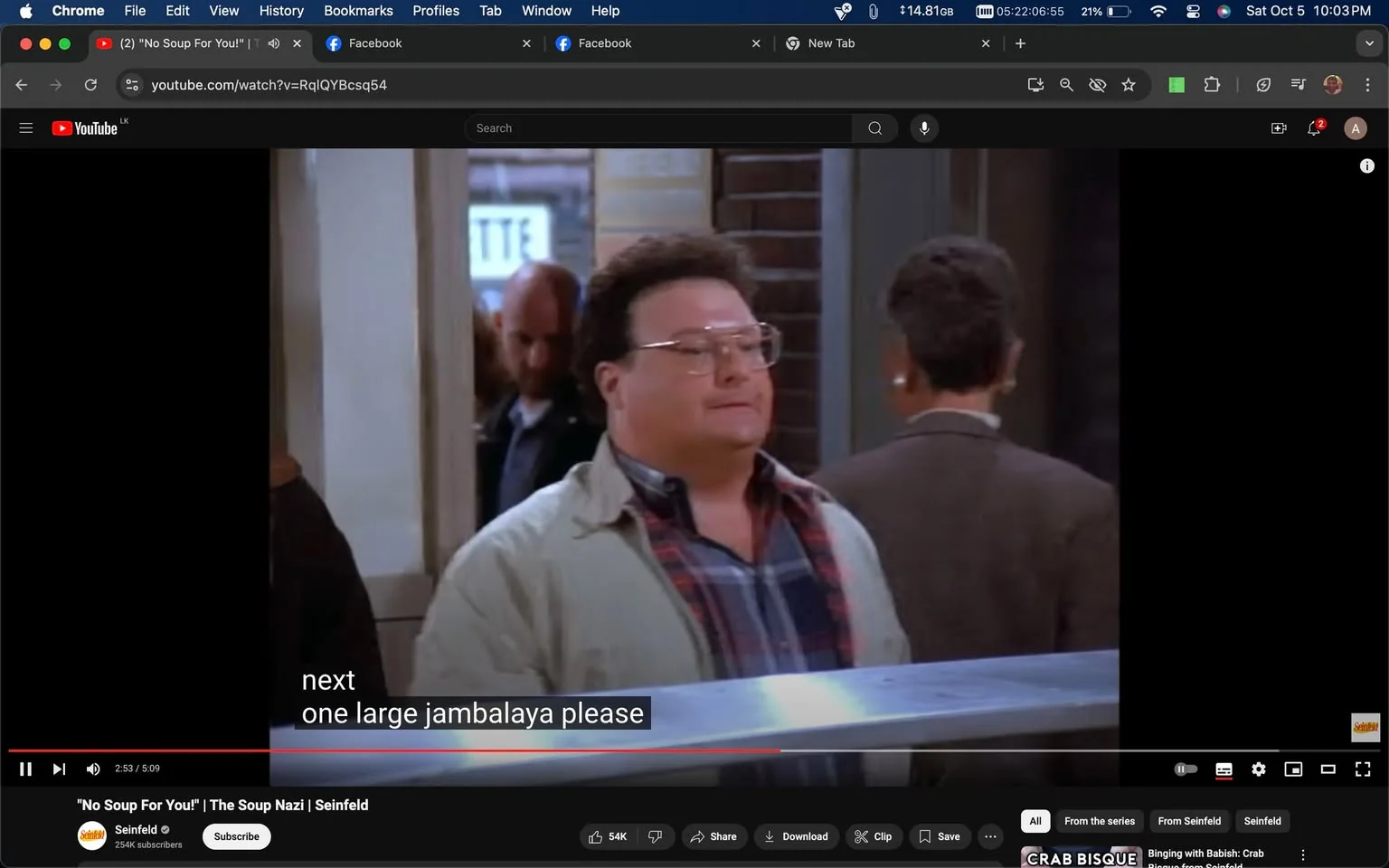Open Wi-Fi status menu
Image resolution: width=1389 pixels, height=868 pixels.
(1158, 11)
